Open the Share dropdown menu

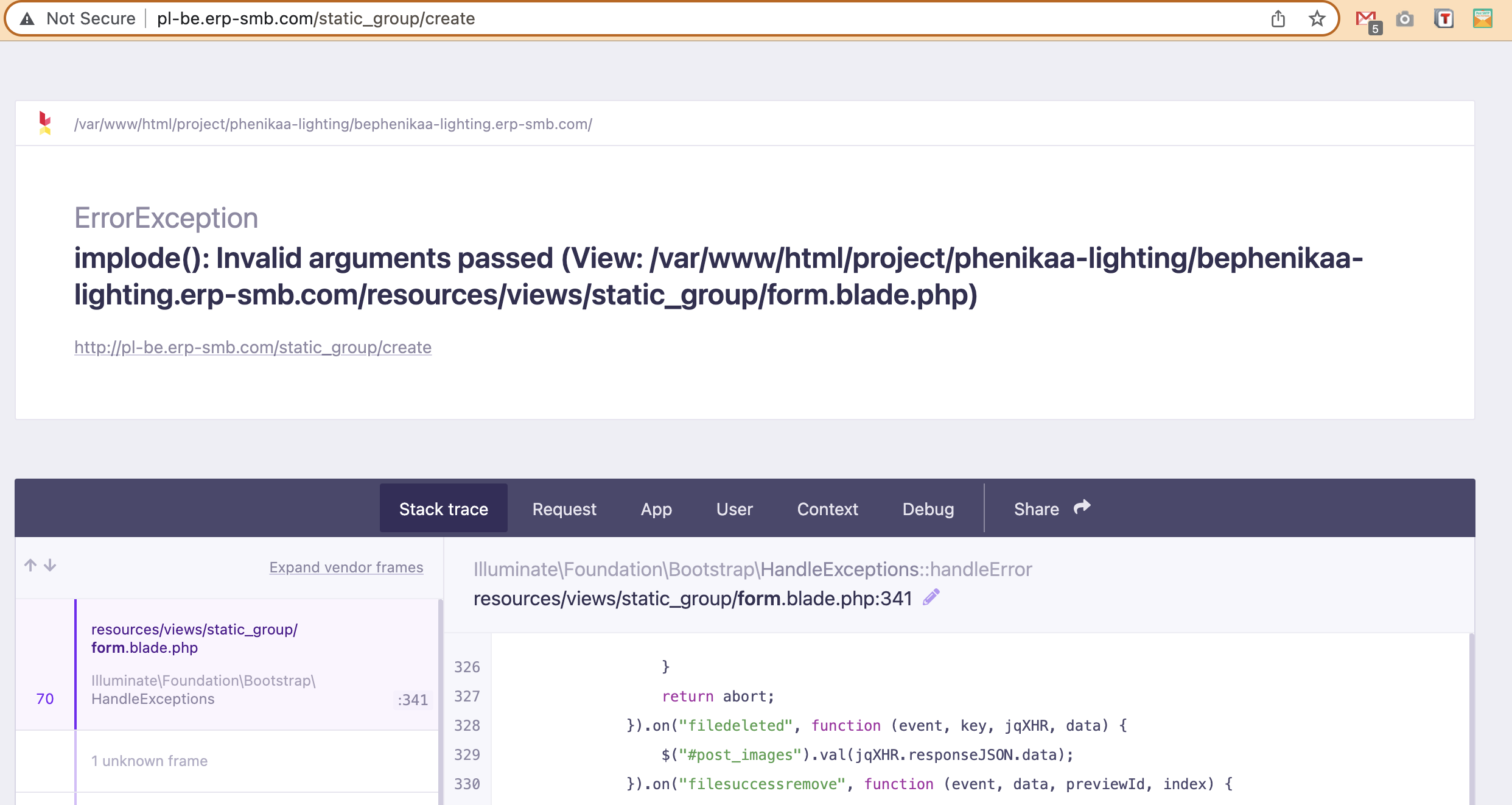[x=1051, y=508]
